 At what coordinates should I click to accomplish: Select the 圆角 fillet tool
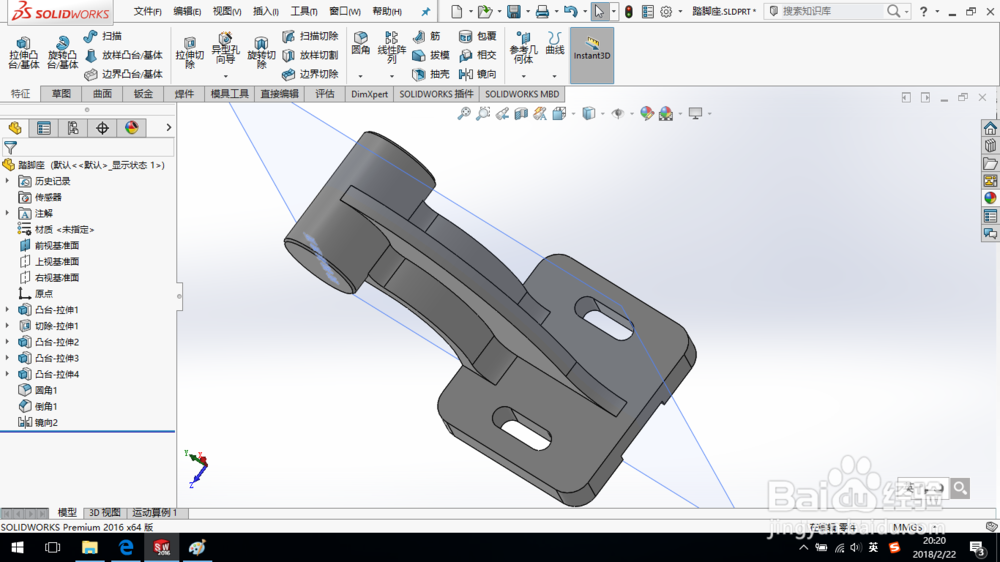pyautogui.click(x=360, y=45)
